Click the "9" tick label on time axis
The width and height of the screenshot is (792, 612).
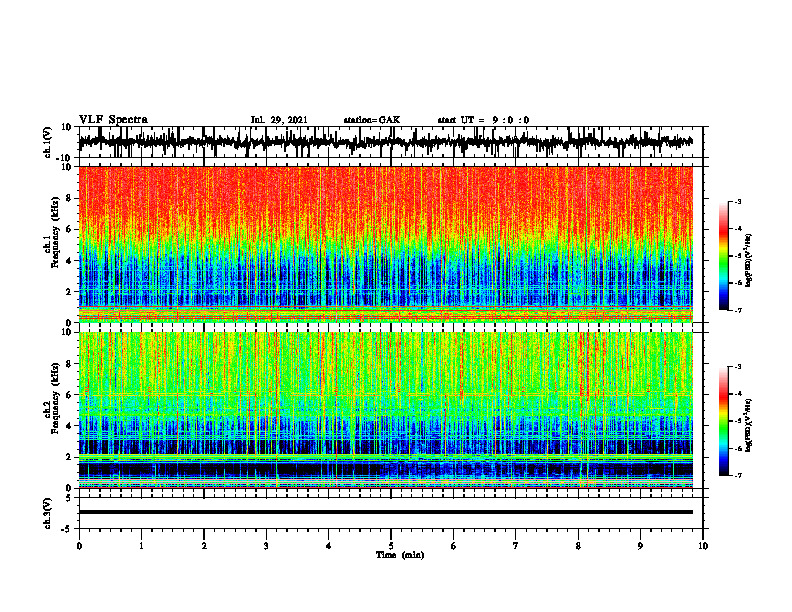pos(640,546)
